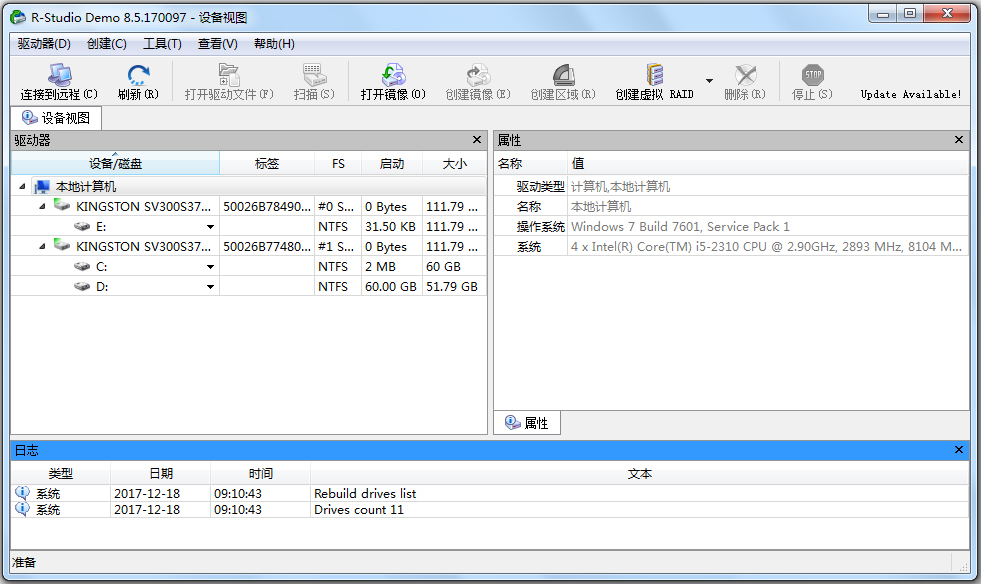The height and width of the screenshot is (584, 981).
Task: Click the Log Text (文本) column header
Action: (639, 473)
